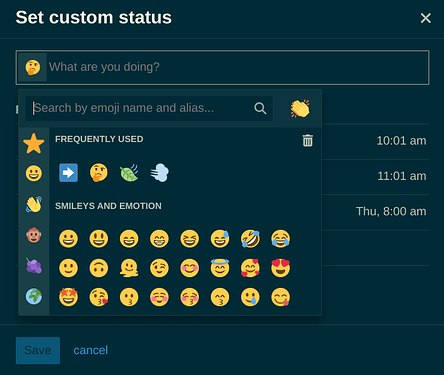Screen dimensions: 444x375
Task: Choose the upside-down face emoji
Action: point(99,268)
